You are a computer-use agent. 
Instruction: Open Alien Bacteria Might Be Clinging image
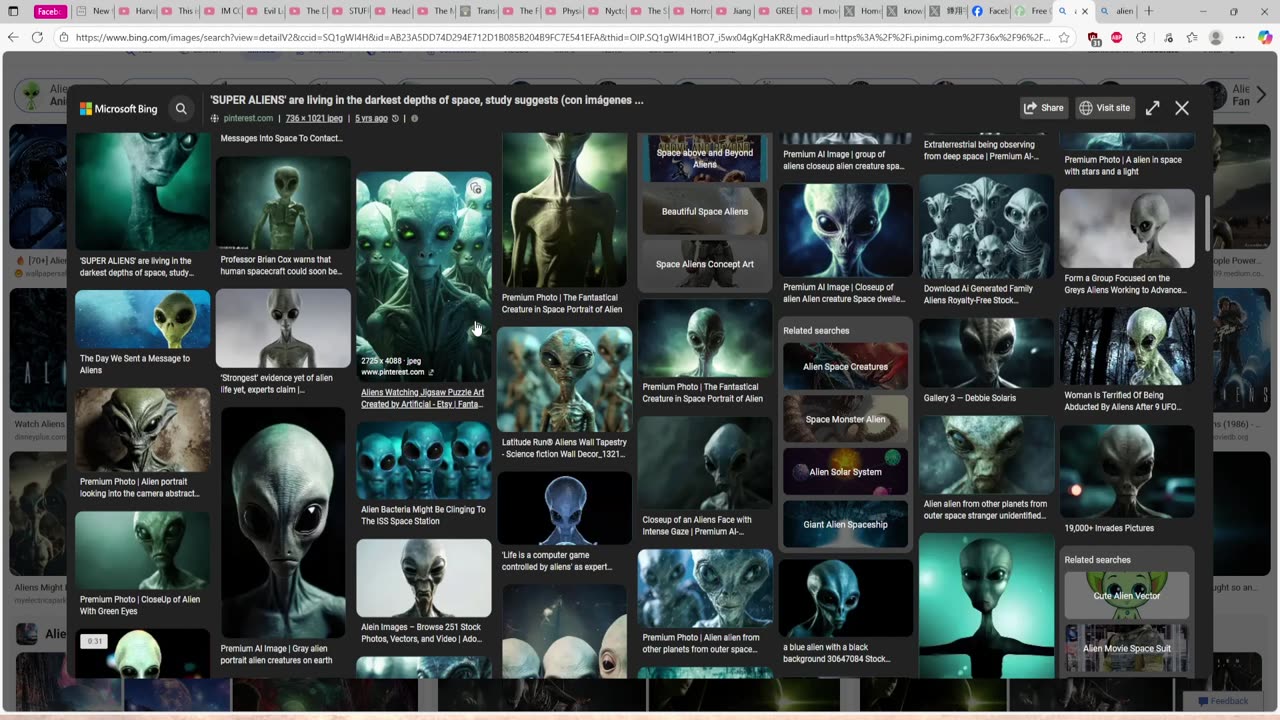(424, 460)
